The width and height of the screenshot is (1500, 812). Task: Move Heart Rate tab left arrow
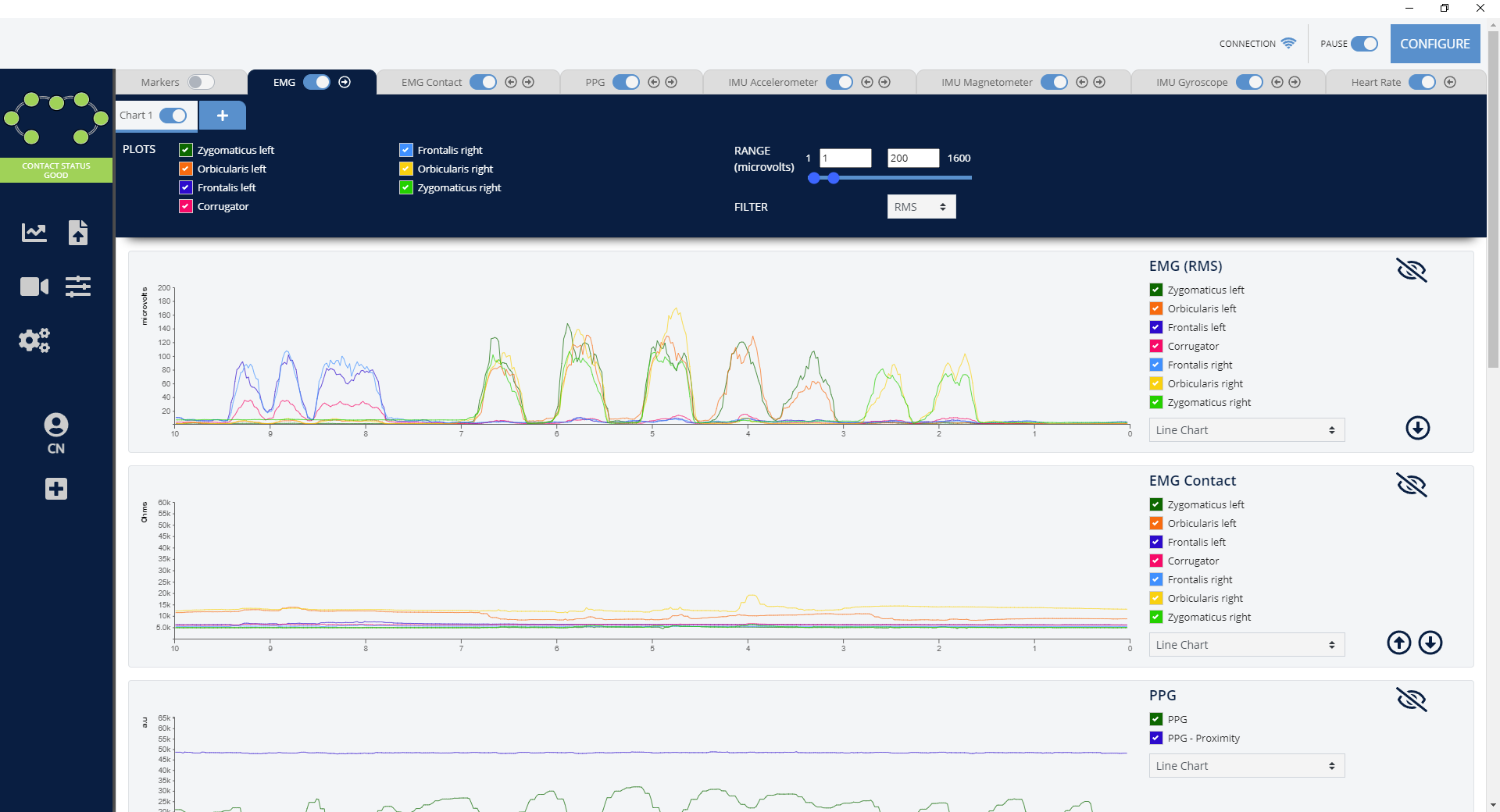[x=1450, y=82]
